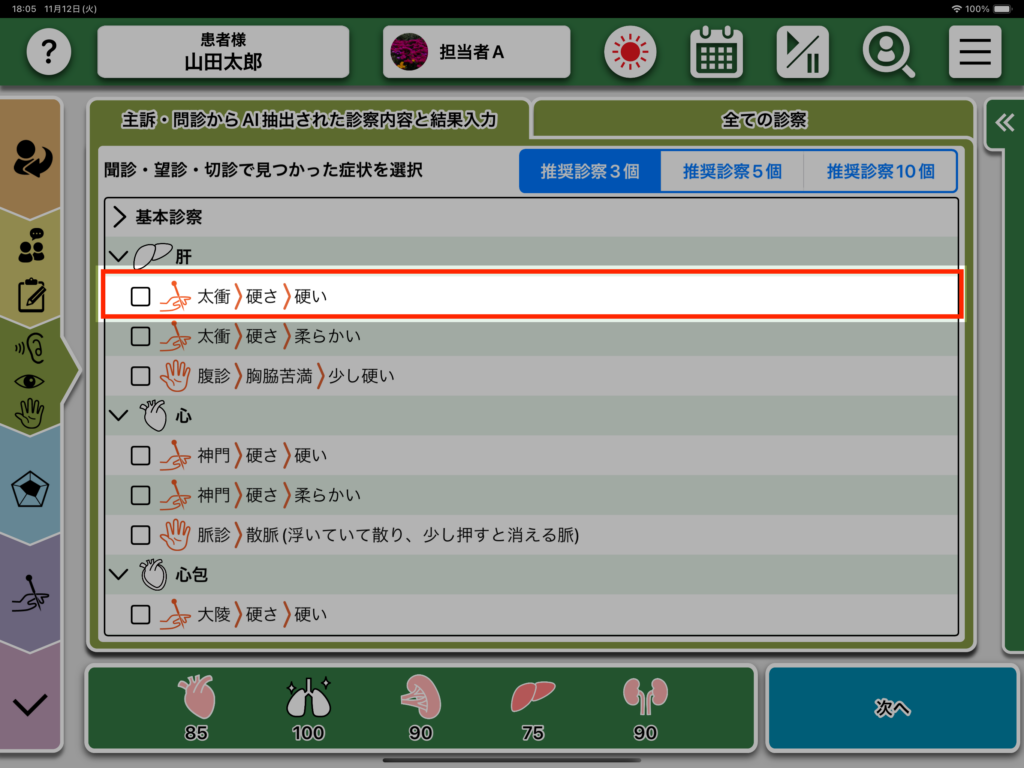Viewport: 1024px width, 768px height.
Task: Open the person search magnifier icon
Action: click(x=888, y=52)
